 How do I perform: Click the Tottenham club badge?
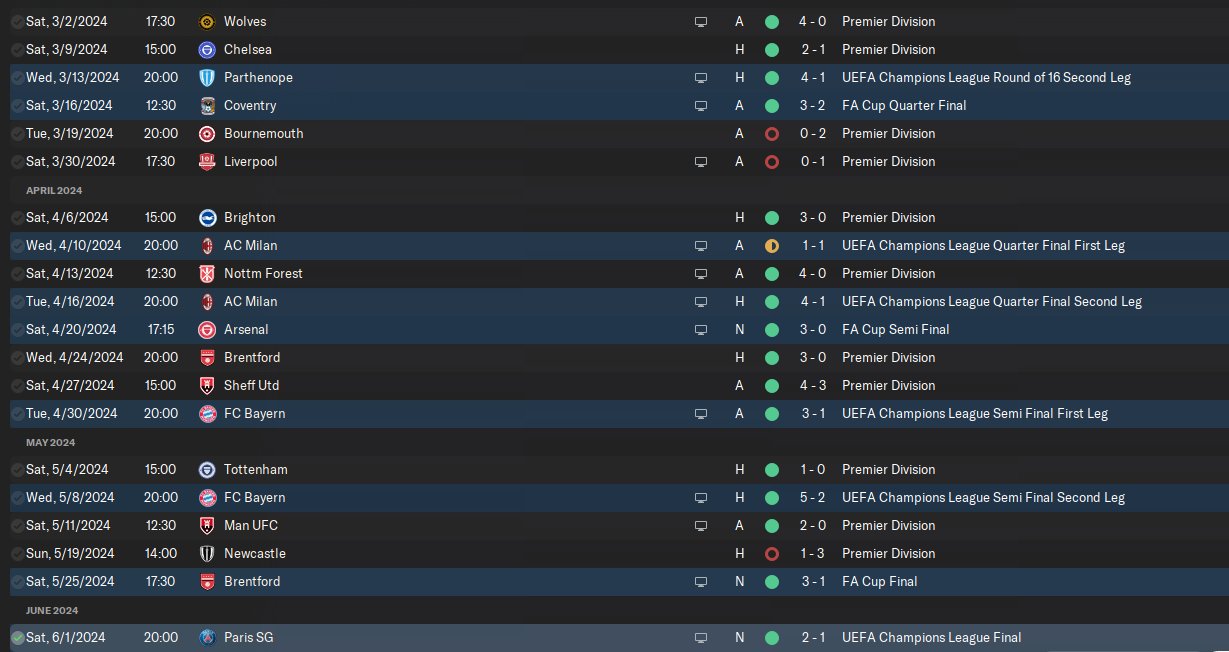click(207, 469)
